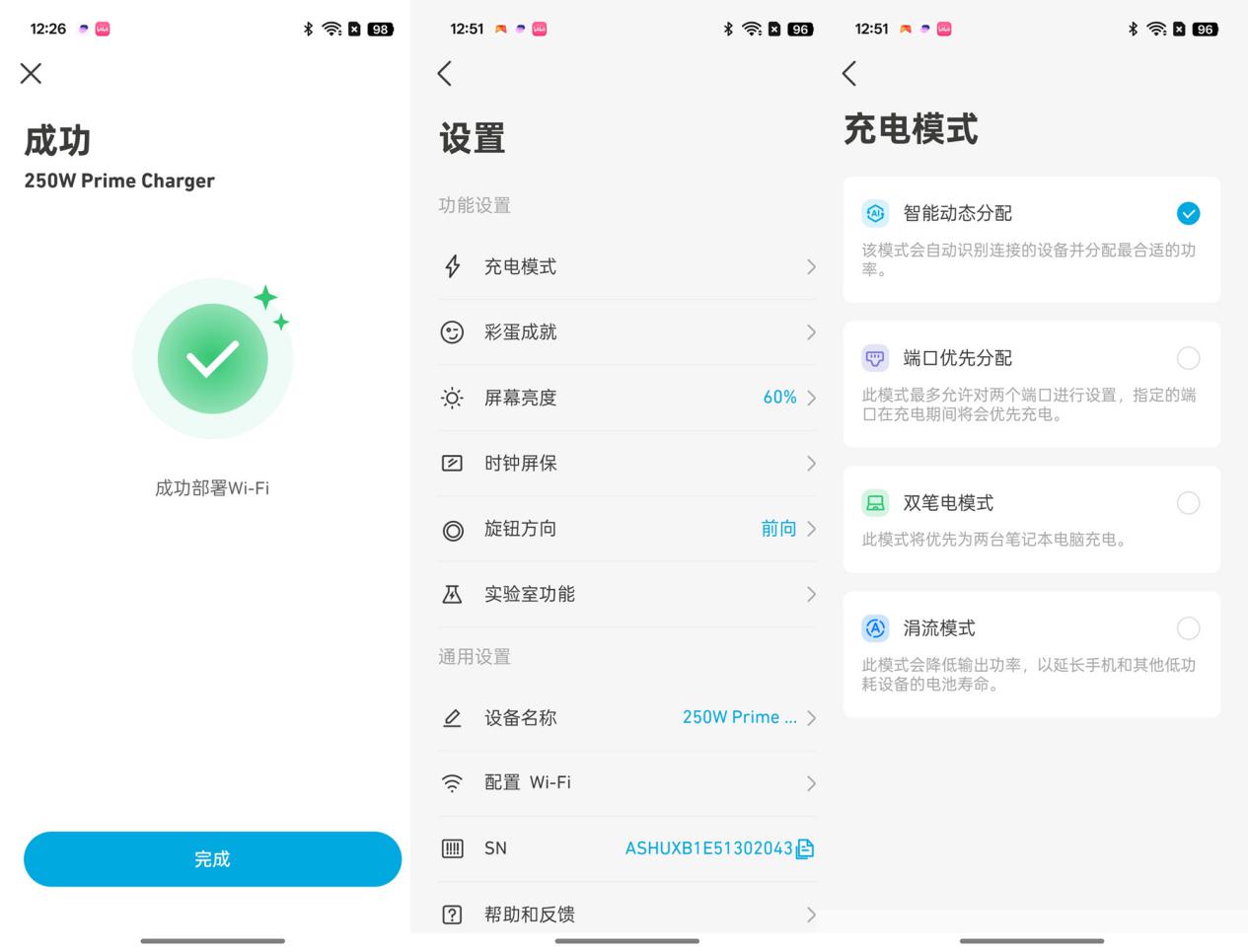This screenshot has width=1248, height=952.
Task: Tap the knob icon beside 旋钮方向
Action: 452,530
